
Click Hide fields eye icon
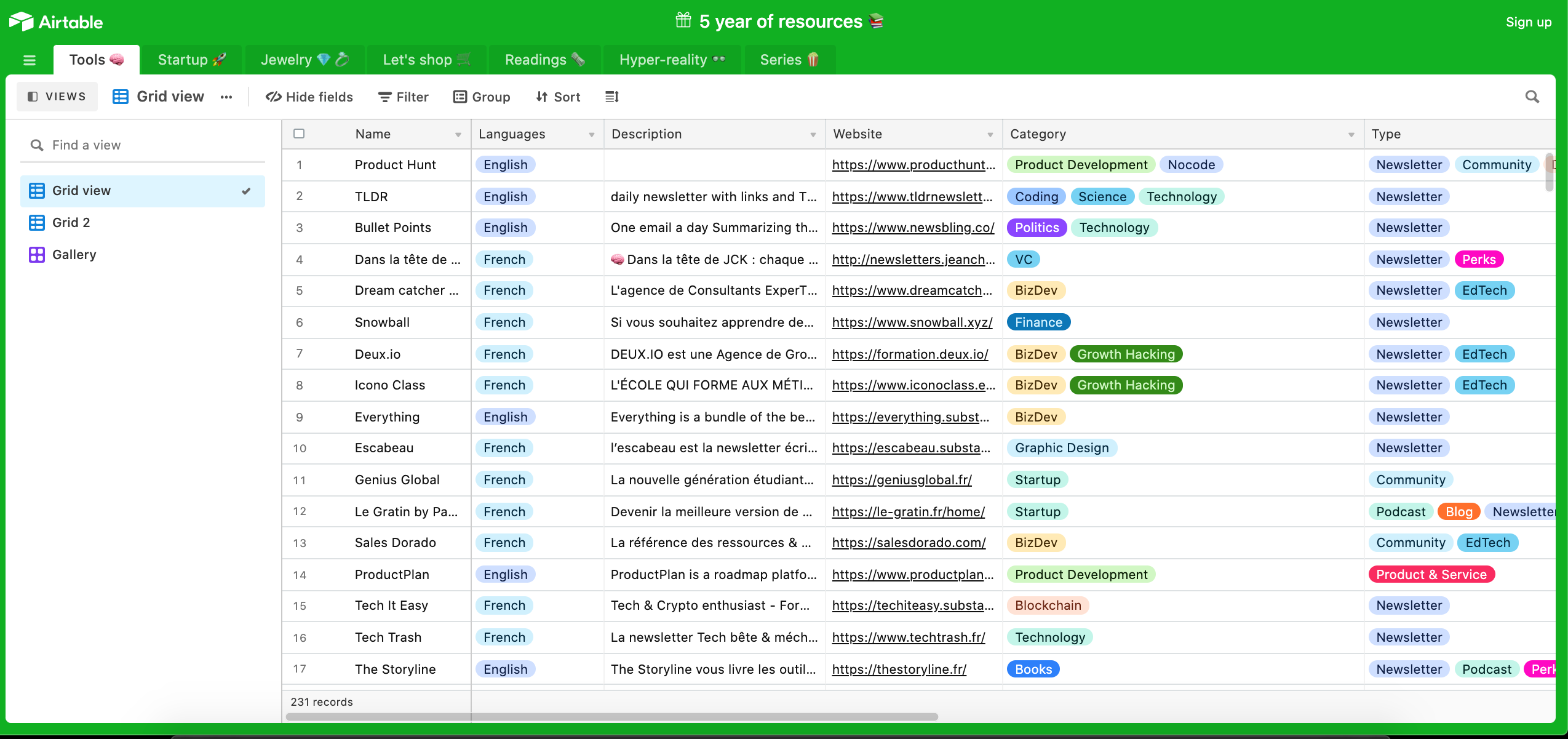coord(274,97)
